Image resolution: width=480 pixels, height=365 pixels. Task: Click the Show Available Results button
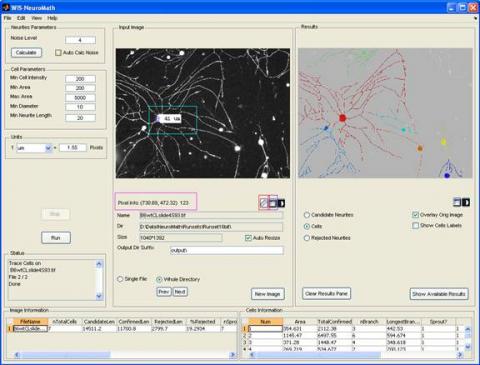click(439, 294)
